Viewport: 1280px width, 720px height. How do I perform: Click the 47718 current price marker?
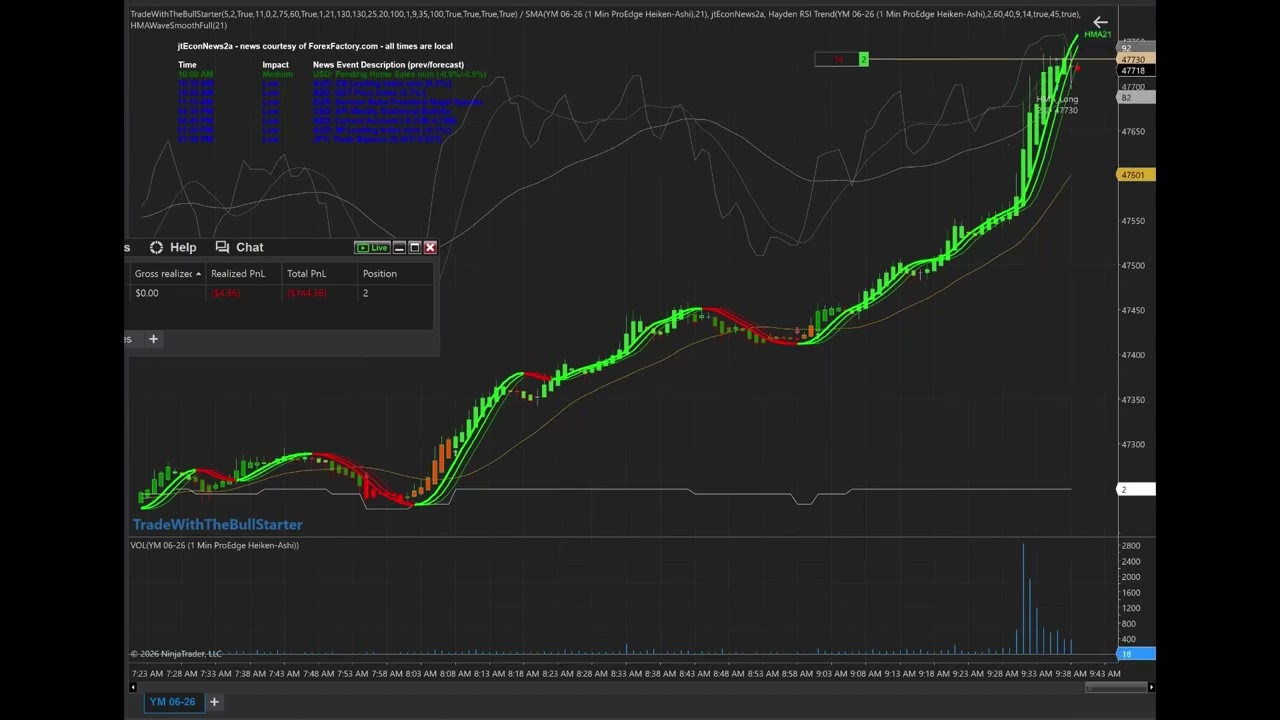[1136, 71]
